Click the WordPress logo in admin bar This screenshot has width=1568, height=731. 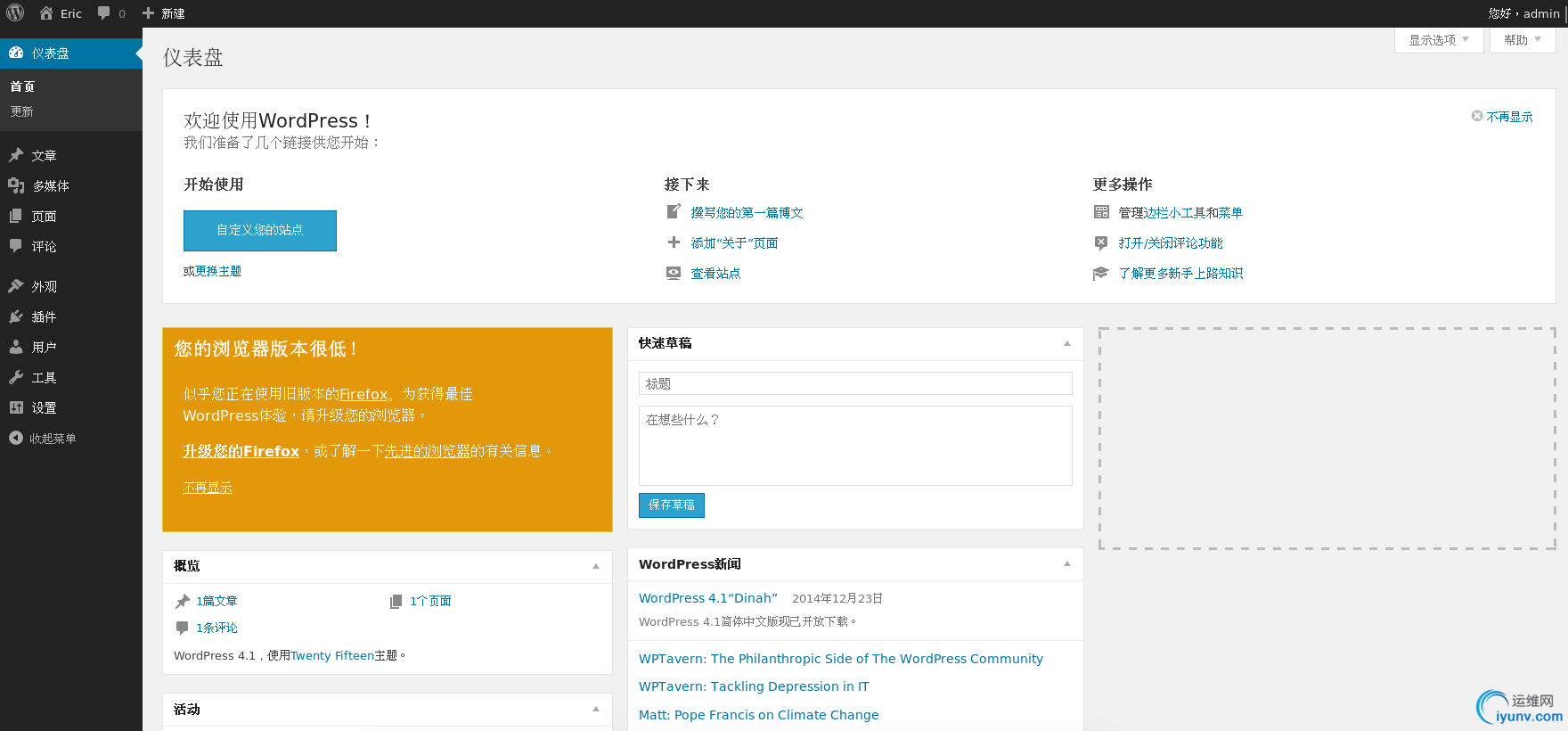pos(15,12)
